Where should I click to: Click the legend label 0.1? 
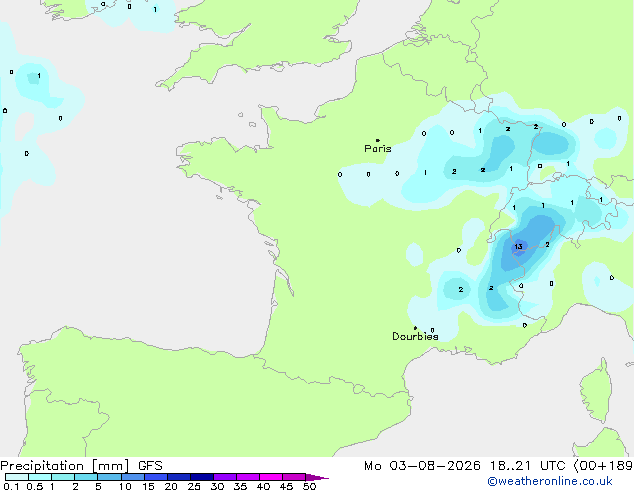11,486
